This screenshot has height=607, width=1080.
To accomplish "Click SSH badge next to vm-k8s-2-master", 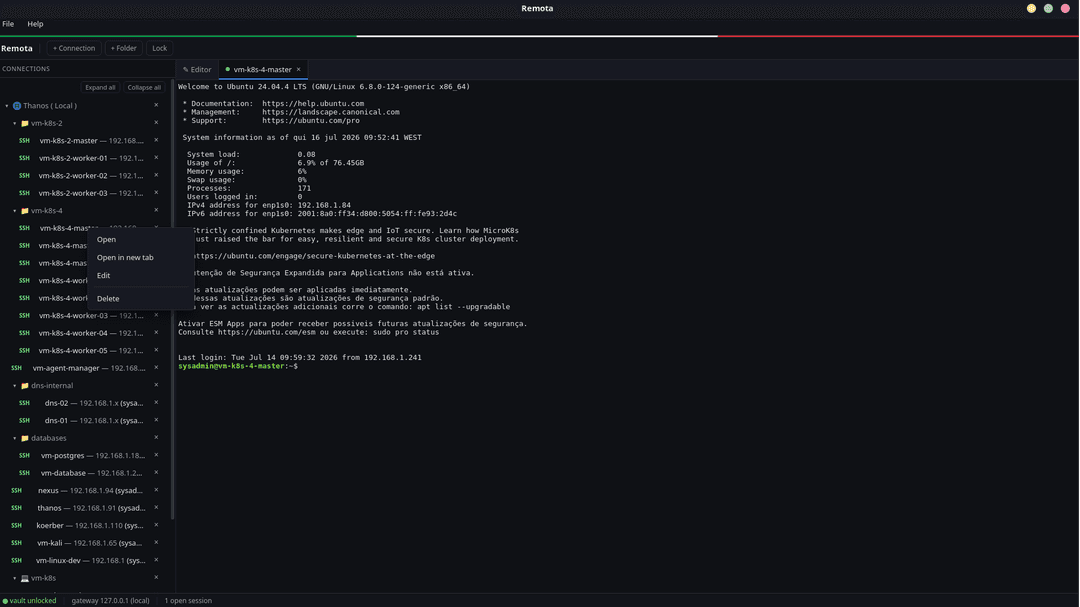I will pyautogui.click(x=24, y=141).
